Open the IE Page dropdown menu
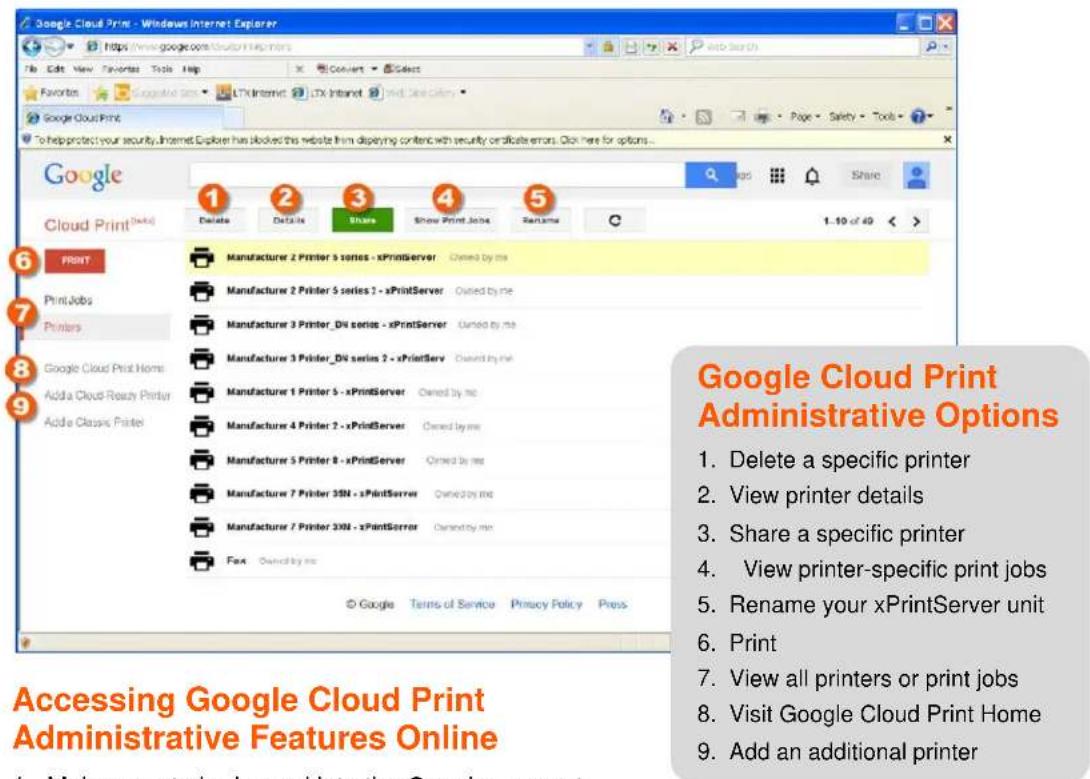 tap(805, 117)
